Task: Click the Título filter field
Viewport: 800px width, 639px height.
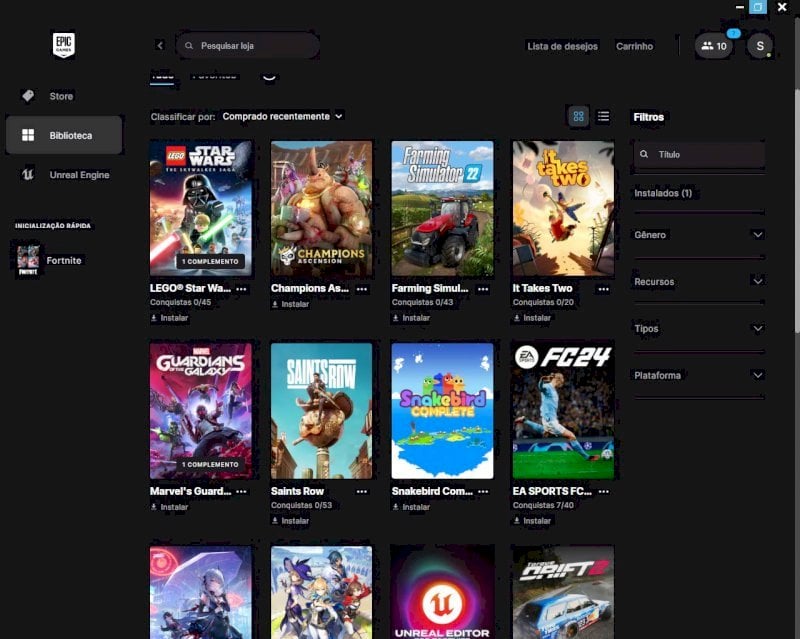Action: coord(699,154)
